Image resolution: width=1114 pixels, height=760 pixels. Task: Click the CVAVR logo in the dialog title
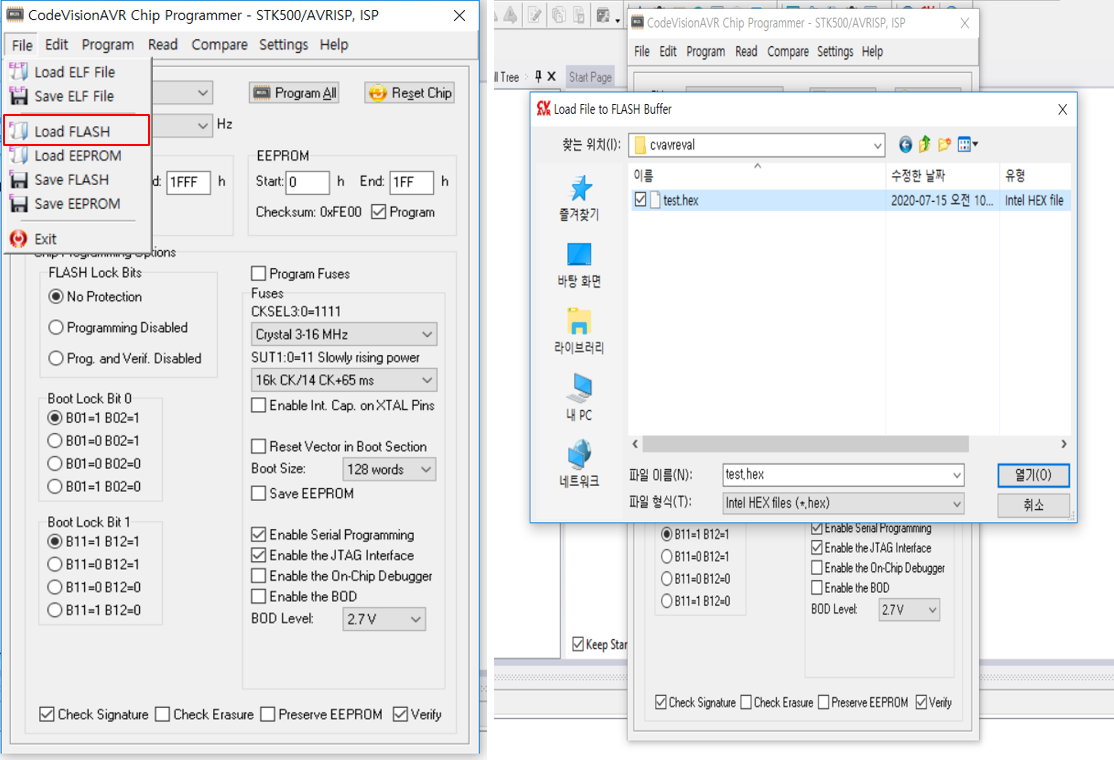[544, 109]
